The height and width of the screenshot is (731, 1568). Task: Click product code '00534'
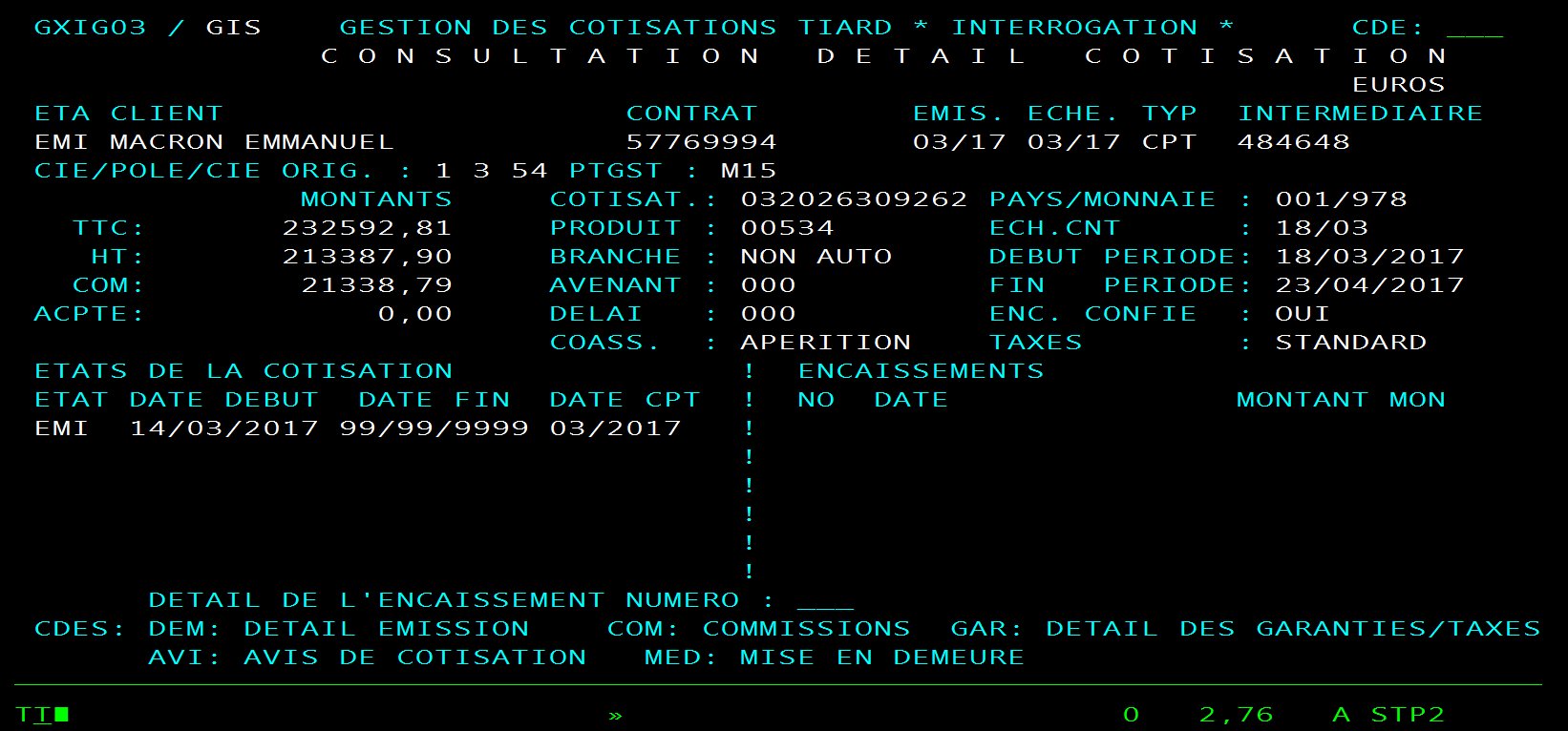click(787, 228)
